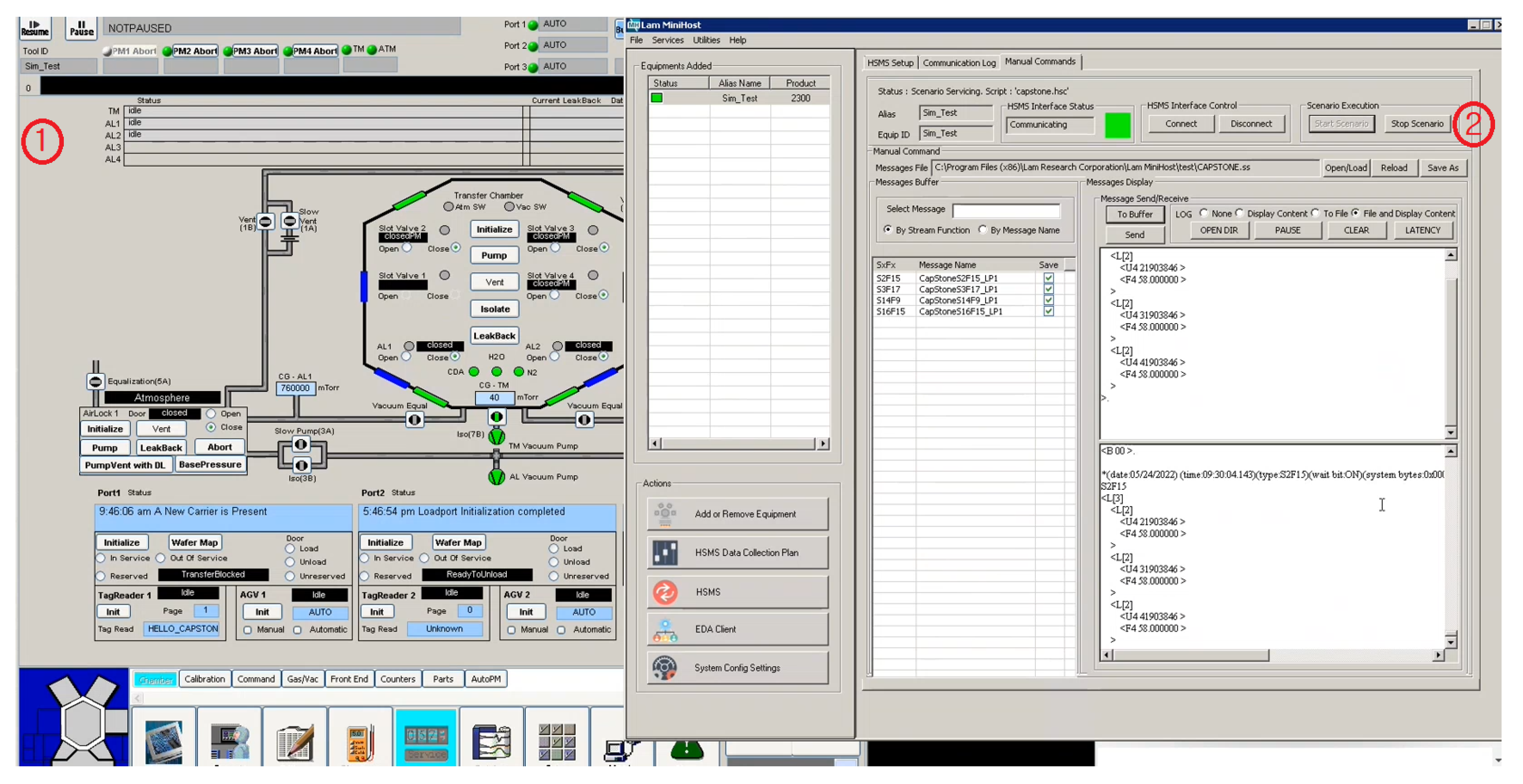The width and height of the screenshot is (1523, 784).
Task: Open the Services menu
Action: pyautogui.click(x=667, y=40)
